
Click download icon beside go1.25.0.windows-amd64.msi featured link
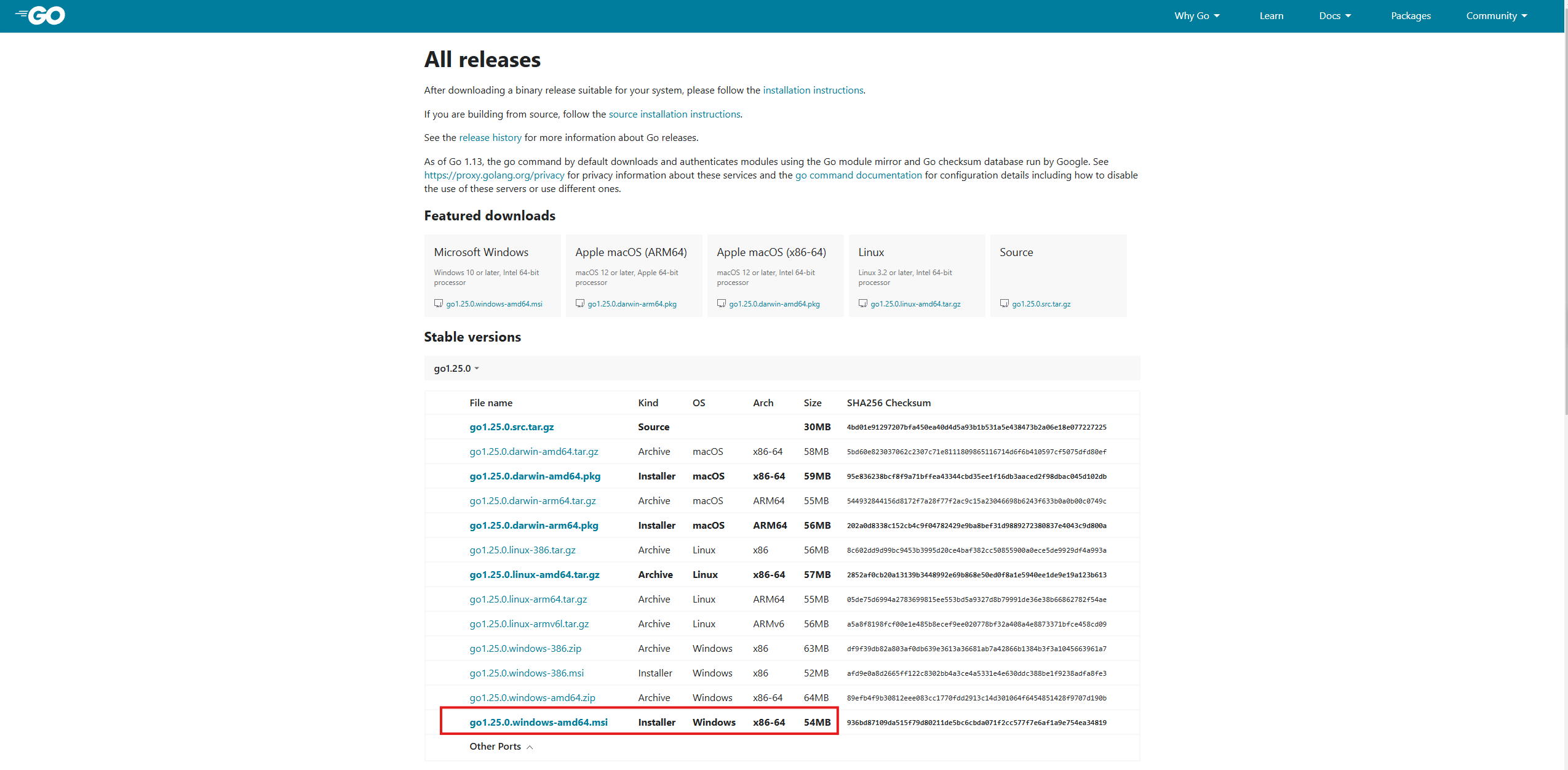coord(439,303)
